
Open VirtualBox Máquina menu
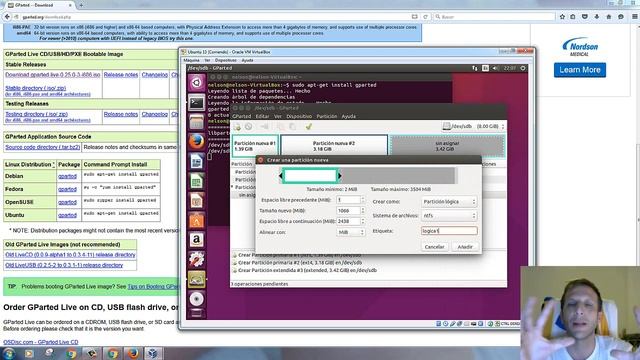click(x=191, y=60)
